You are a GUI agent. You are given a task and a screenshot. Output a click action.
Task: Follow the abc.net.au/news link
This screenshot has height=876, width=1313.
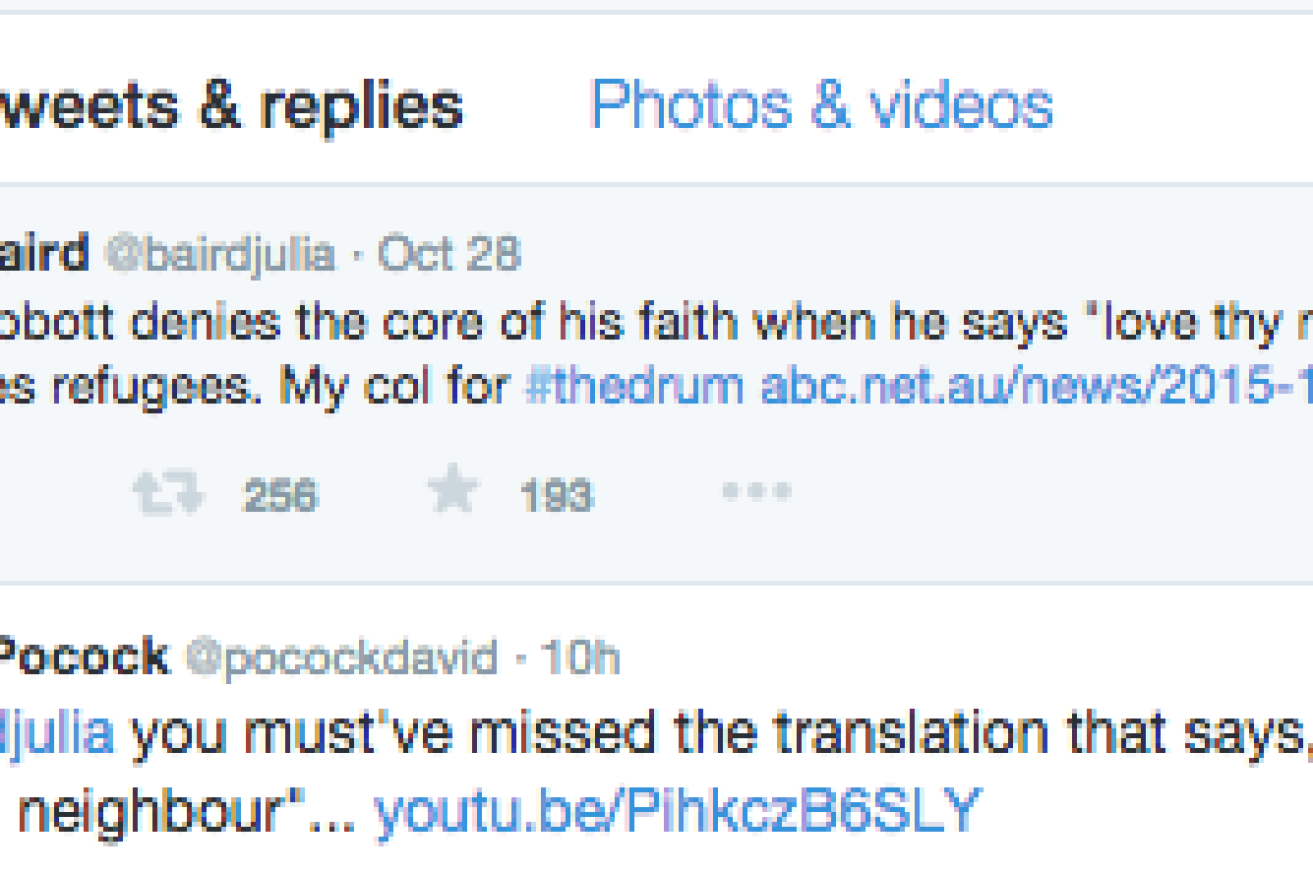coord(1036,386)
